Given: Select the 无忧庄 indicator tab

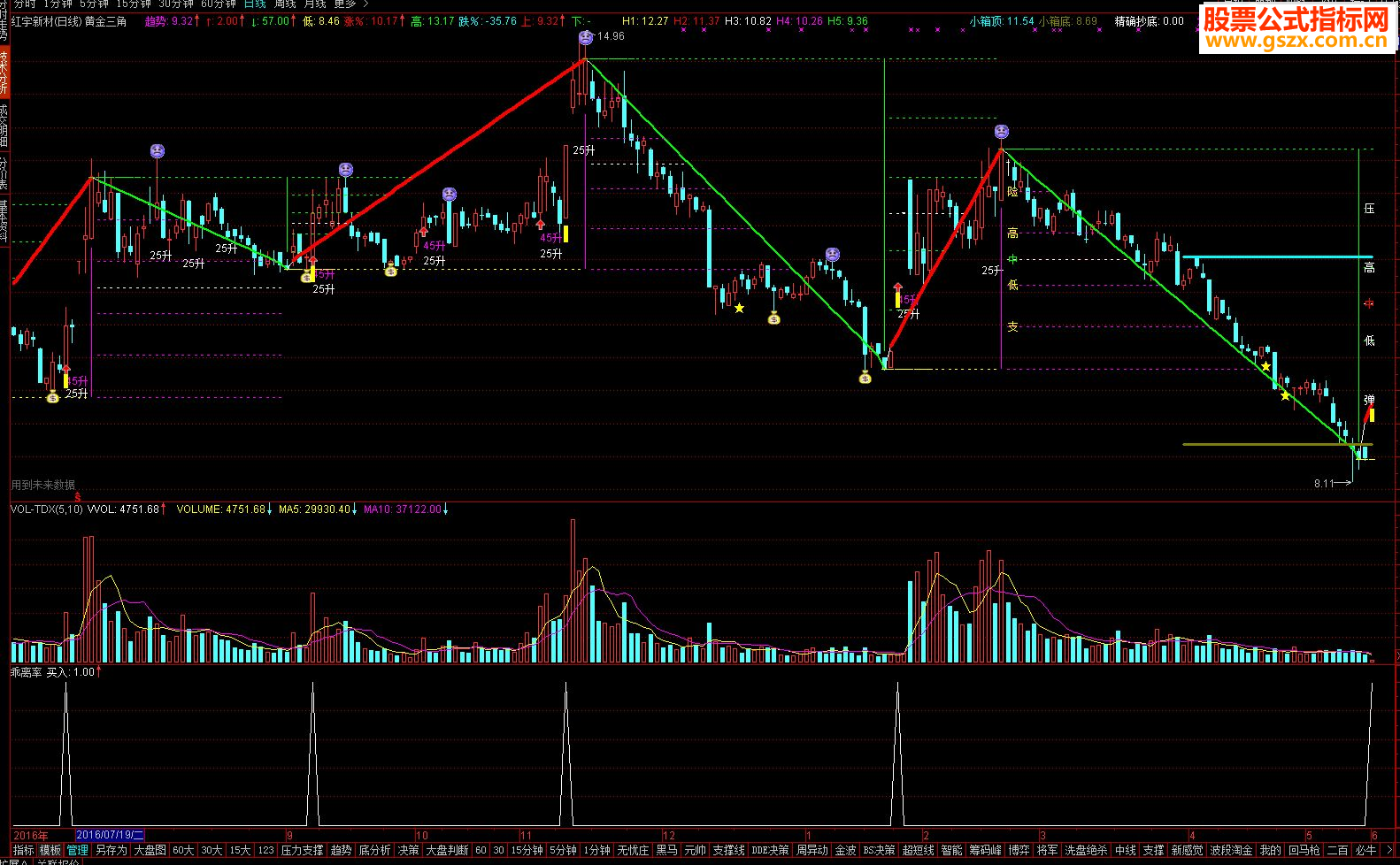Looking at the screenshot, I should [634, 850].
